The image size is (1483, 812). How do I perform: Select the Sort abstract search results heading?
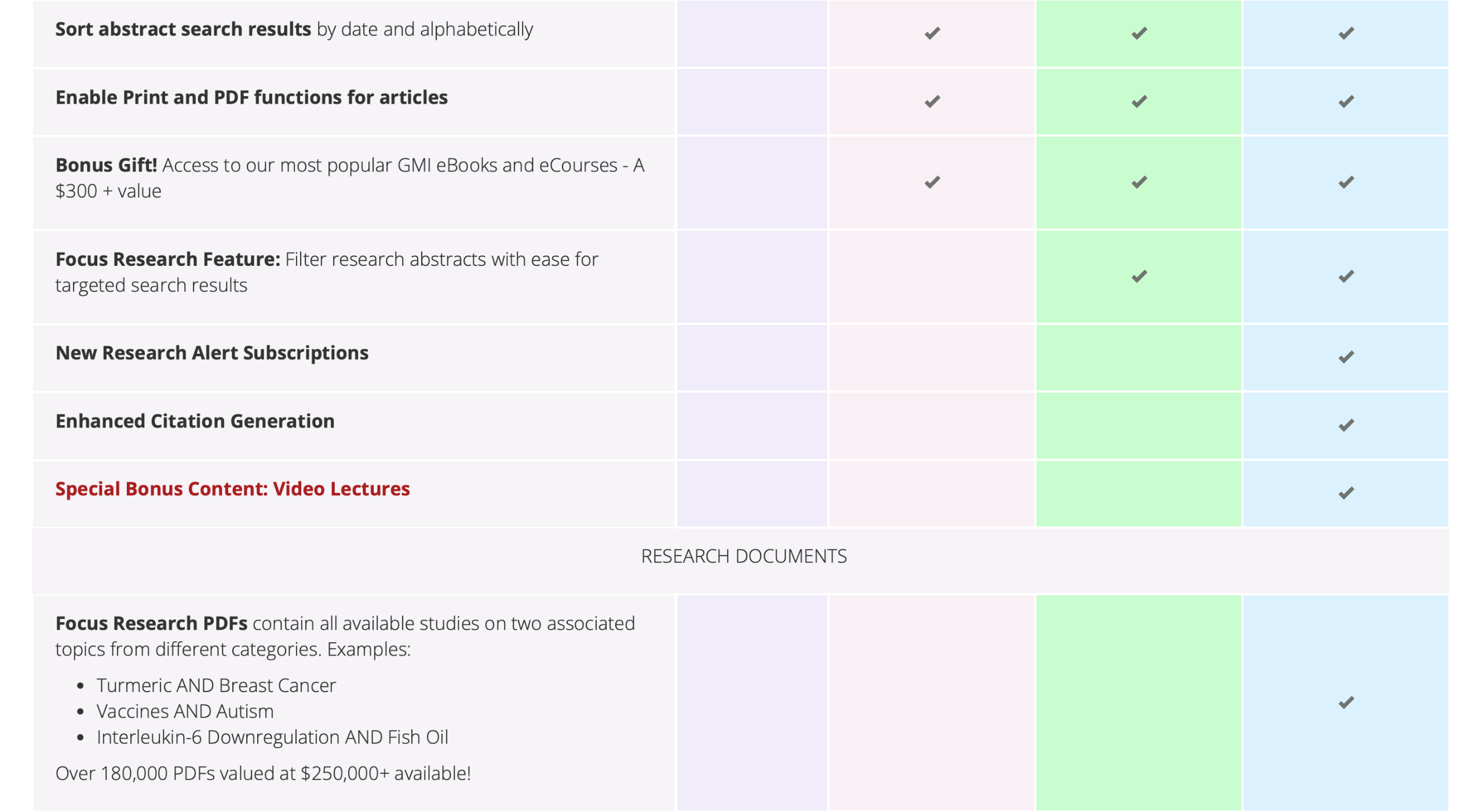tap(183, 29)
